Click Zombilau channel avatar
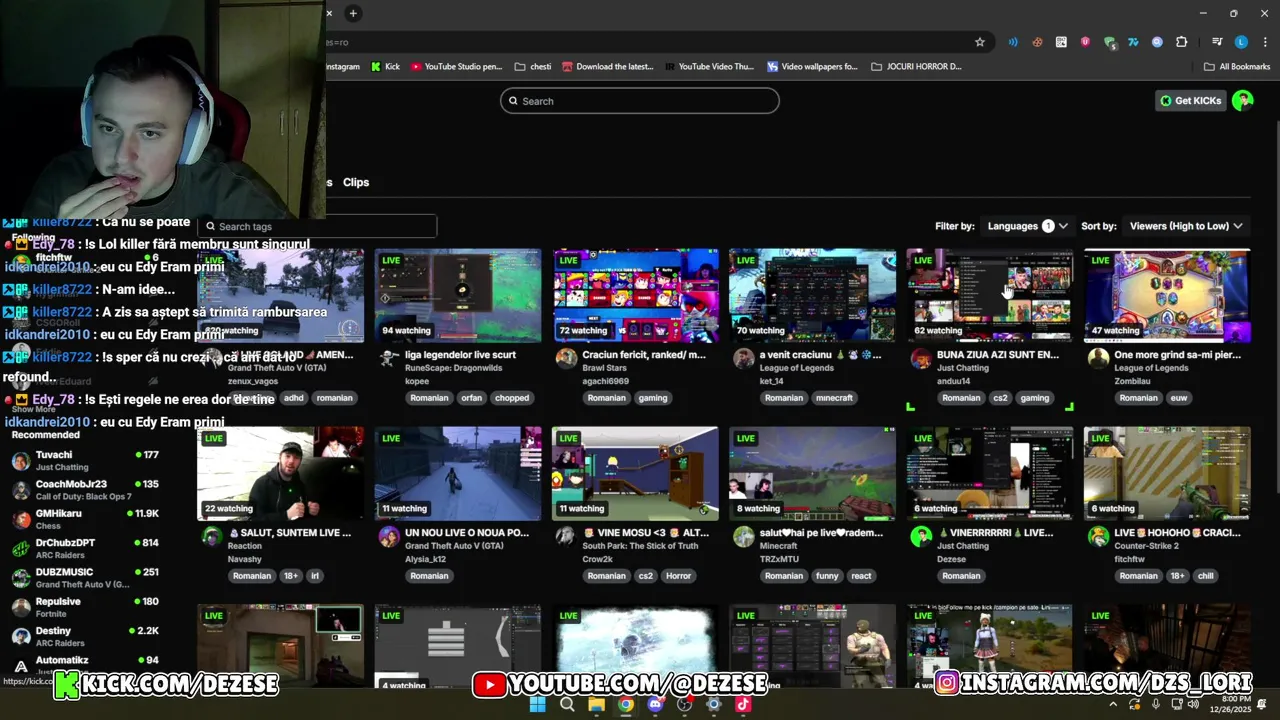This screenshot has width=1280, height=720. point(1098,358)
